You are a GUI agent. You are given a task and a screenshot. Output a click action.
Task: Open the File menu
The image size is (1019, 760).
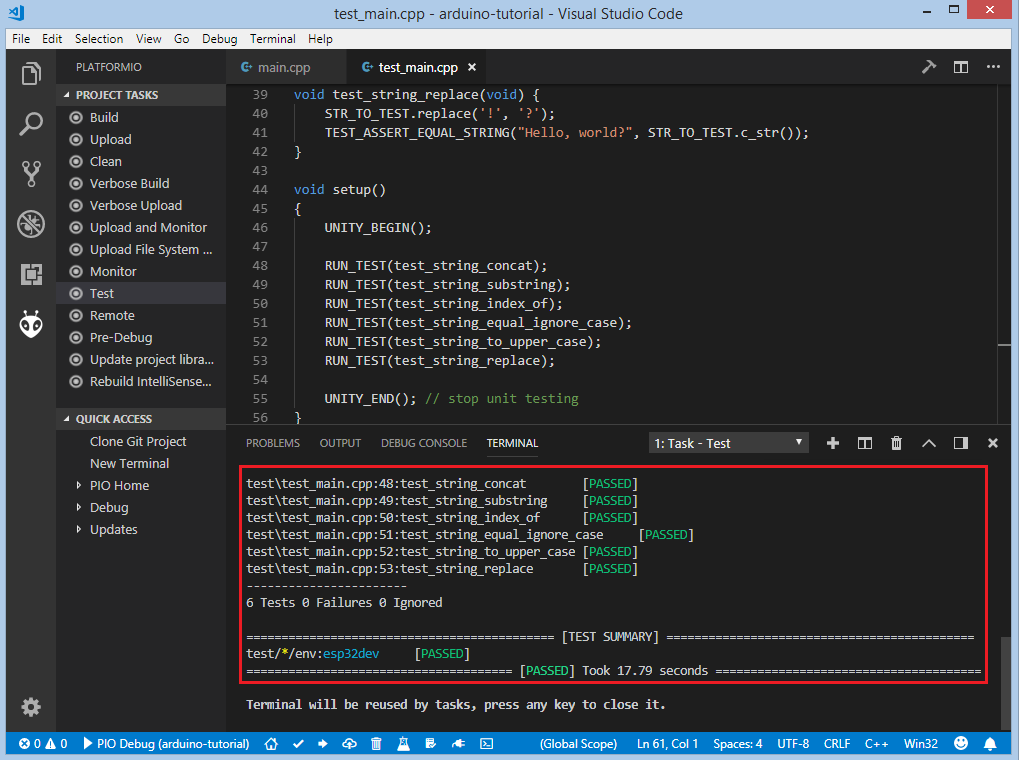point(21,39)
